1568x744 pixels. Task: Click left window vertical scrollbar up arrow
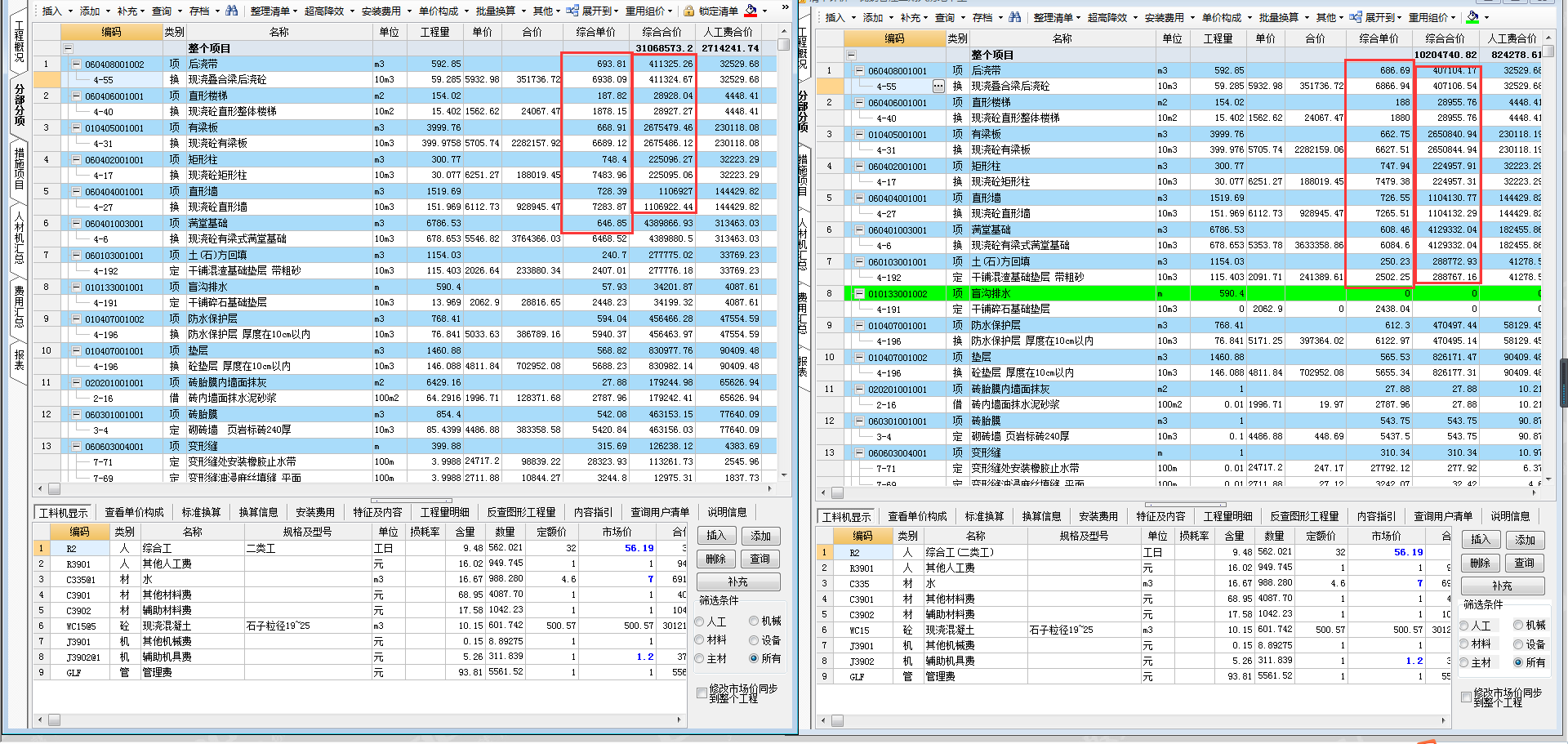click(784, 31)
